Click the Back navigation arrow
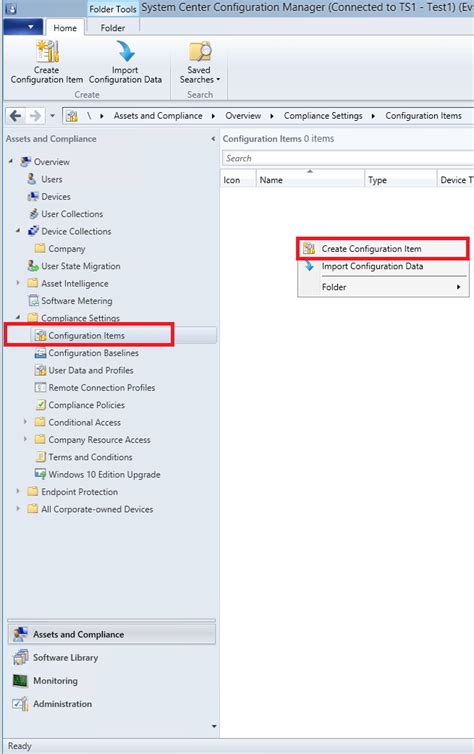Viewport: 474px width, 754px height. click(15, 116)
